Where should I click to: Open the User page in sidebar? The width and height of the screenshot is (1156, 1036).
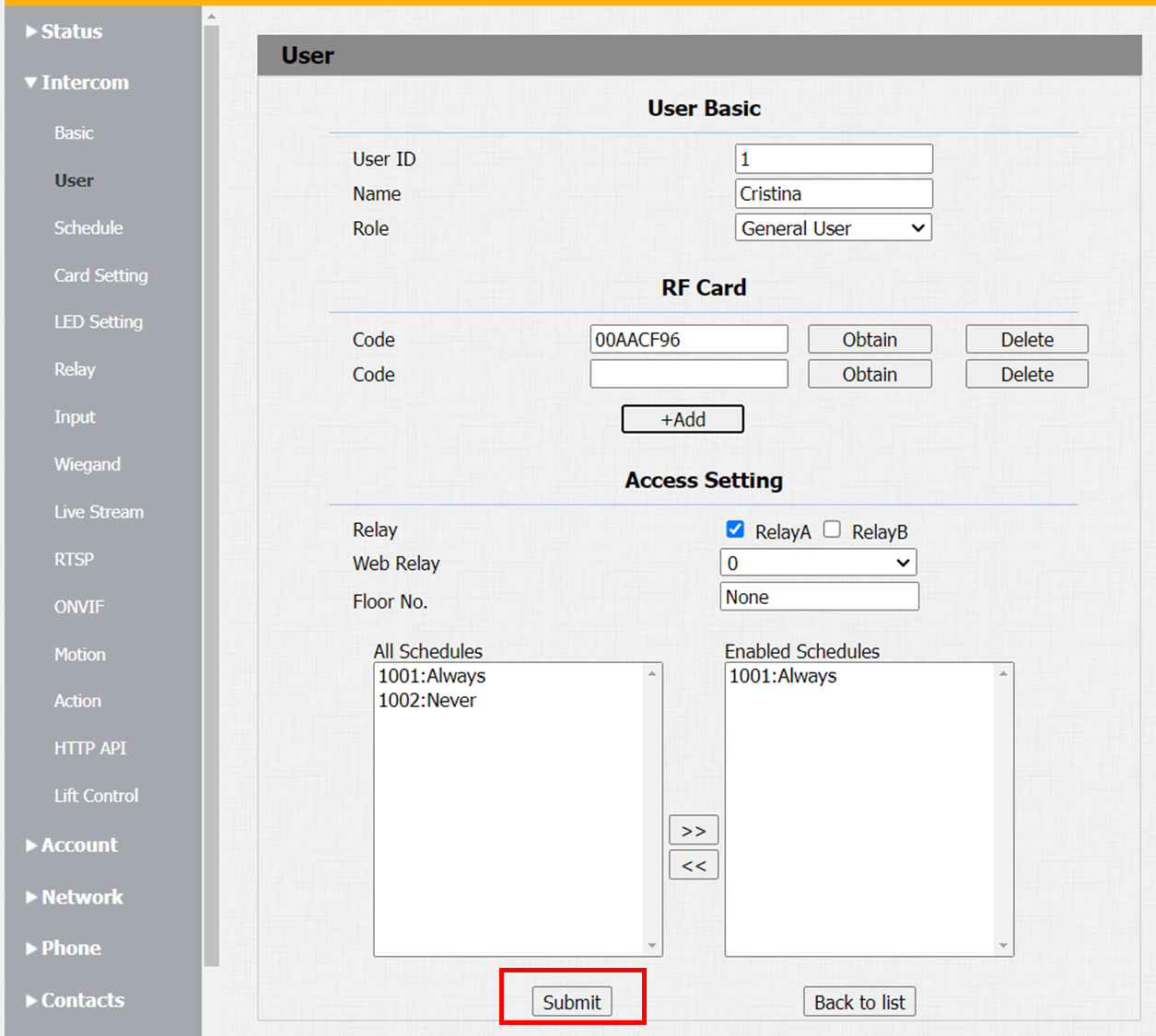74,180
